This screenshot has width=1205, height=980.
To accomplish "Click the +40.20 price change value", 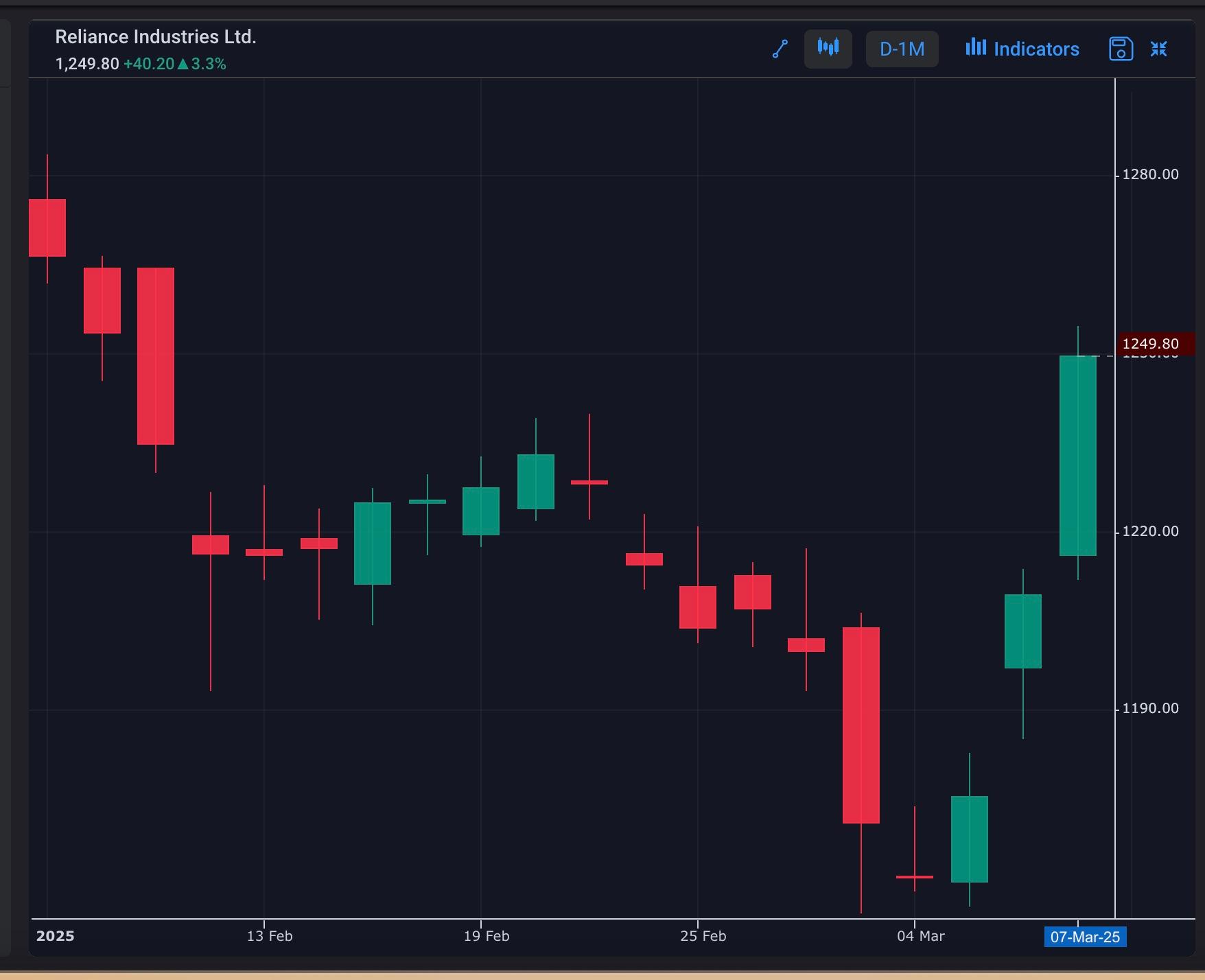I will [149, 64].
